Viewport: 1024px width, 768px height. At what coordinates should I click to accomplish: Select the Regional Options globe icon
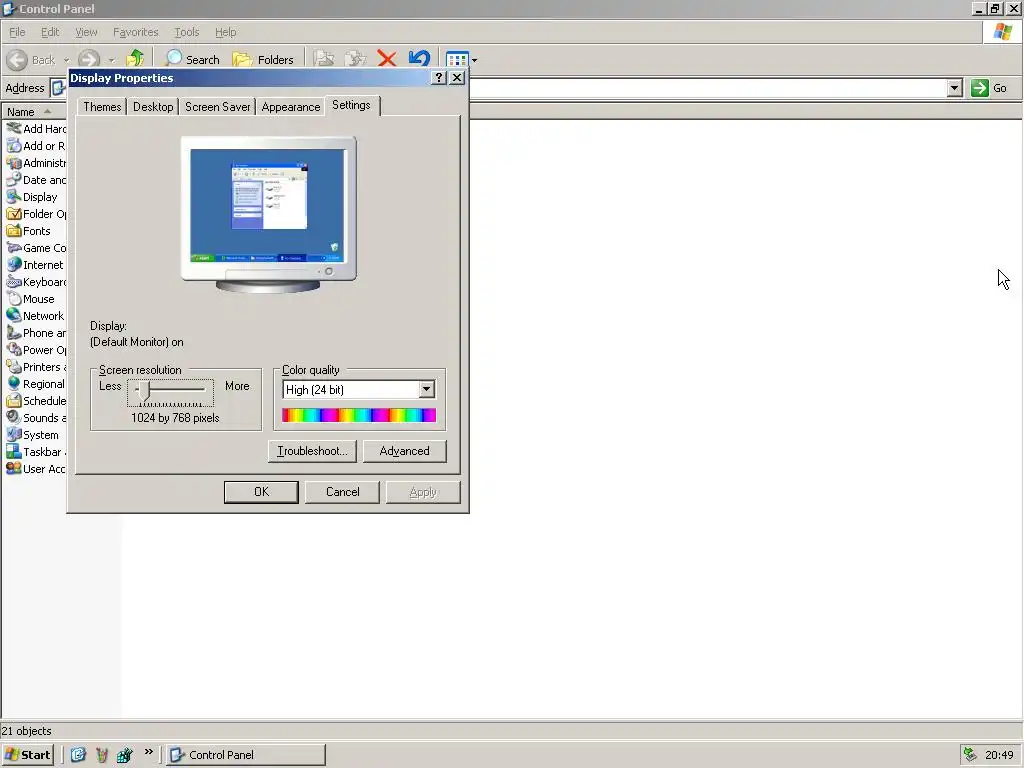click(x=14, y=383)
